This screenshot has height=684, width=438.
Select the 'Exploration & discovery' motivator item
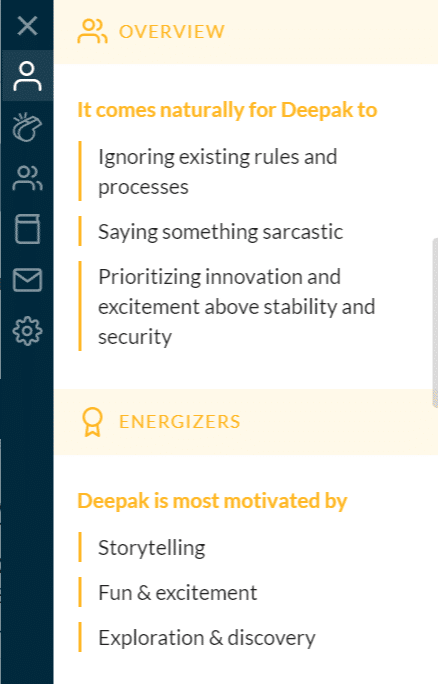[207, 638]
